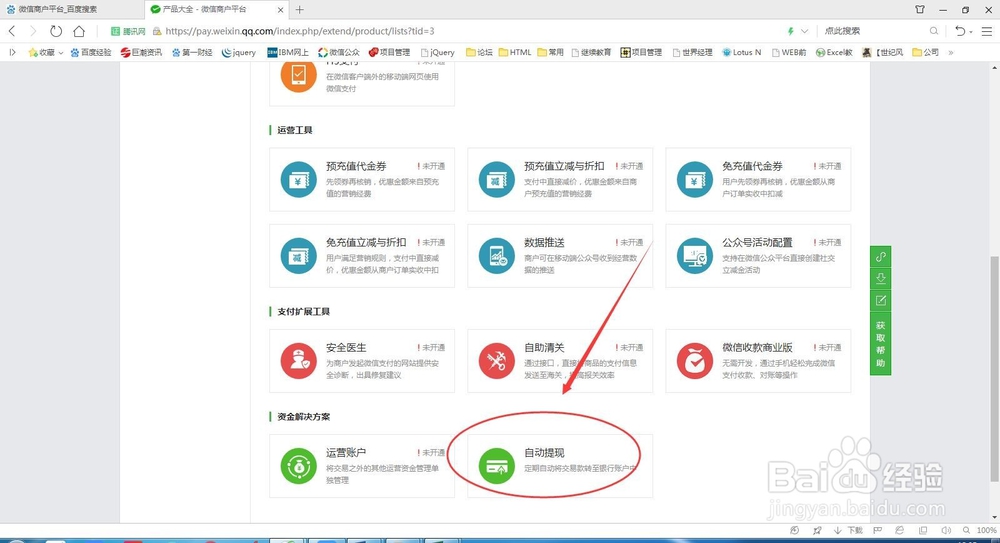The image size is (1000, 543).
Task: Open the 安全医生 product title
Action: click(346, 347)
